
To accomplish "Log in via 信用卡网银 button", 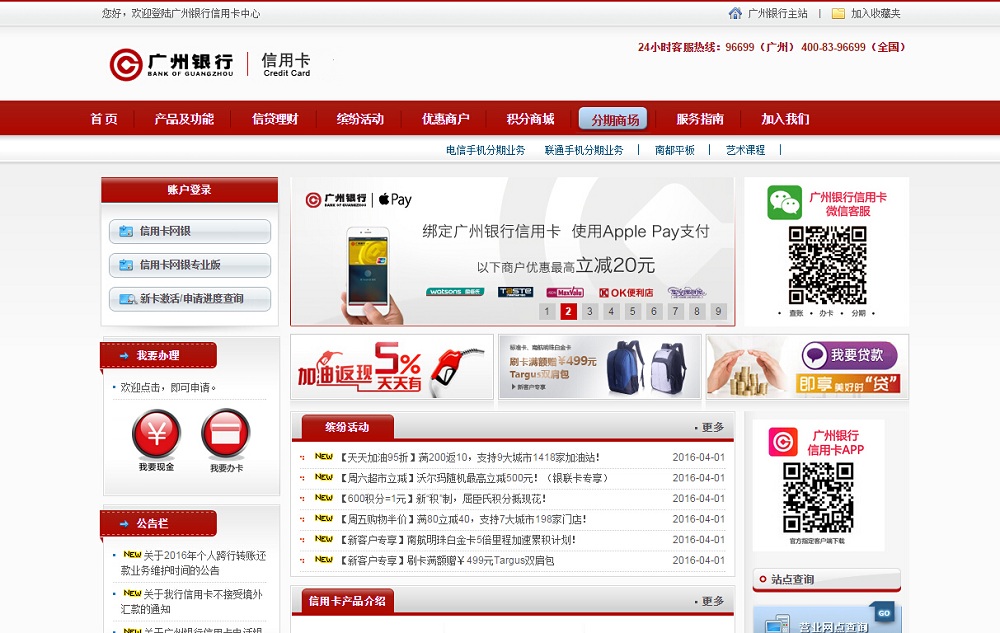I will pos(190,231).
